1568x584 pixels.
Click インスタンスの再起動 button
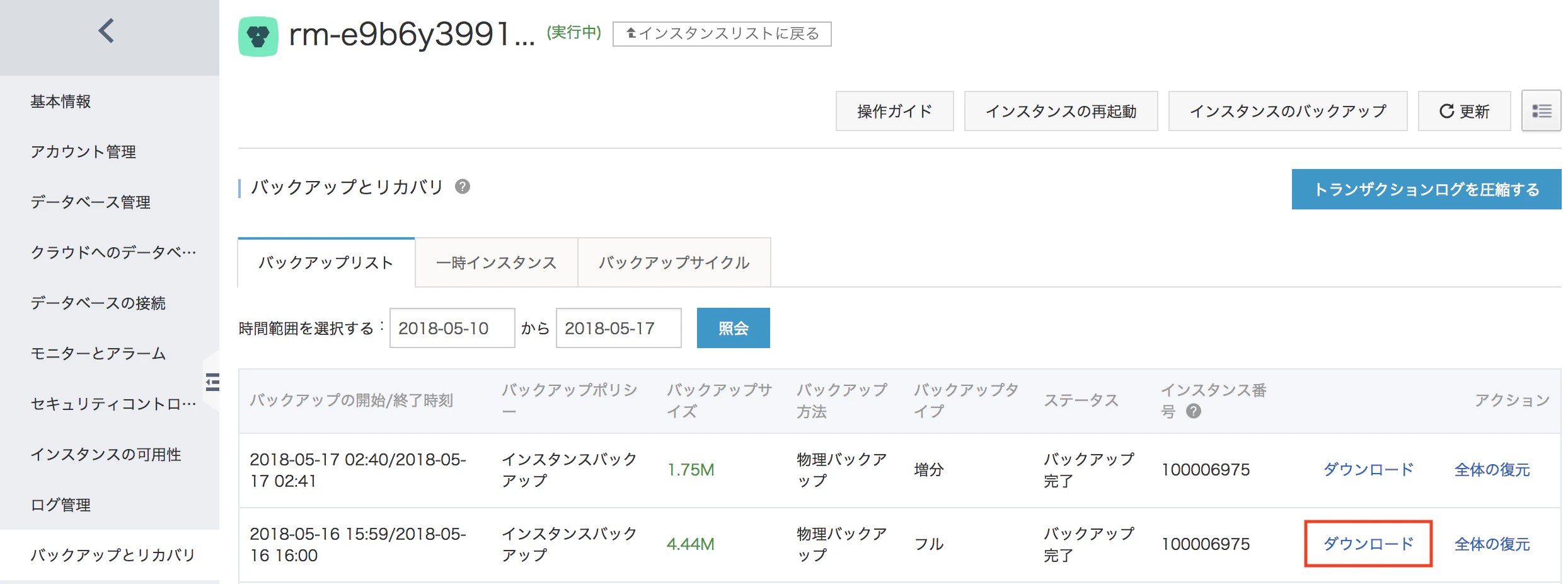[1061, 111]
